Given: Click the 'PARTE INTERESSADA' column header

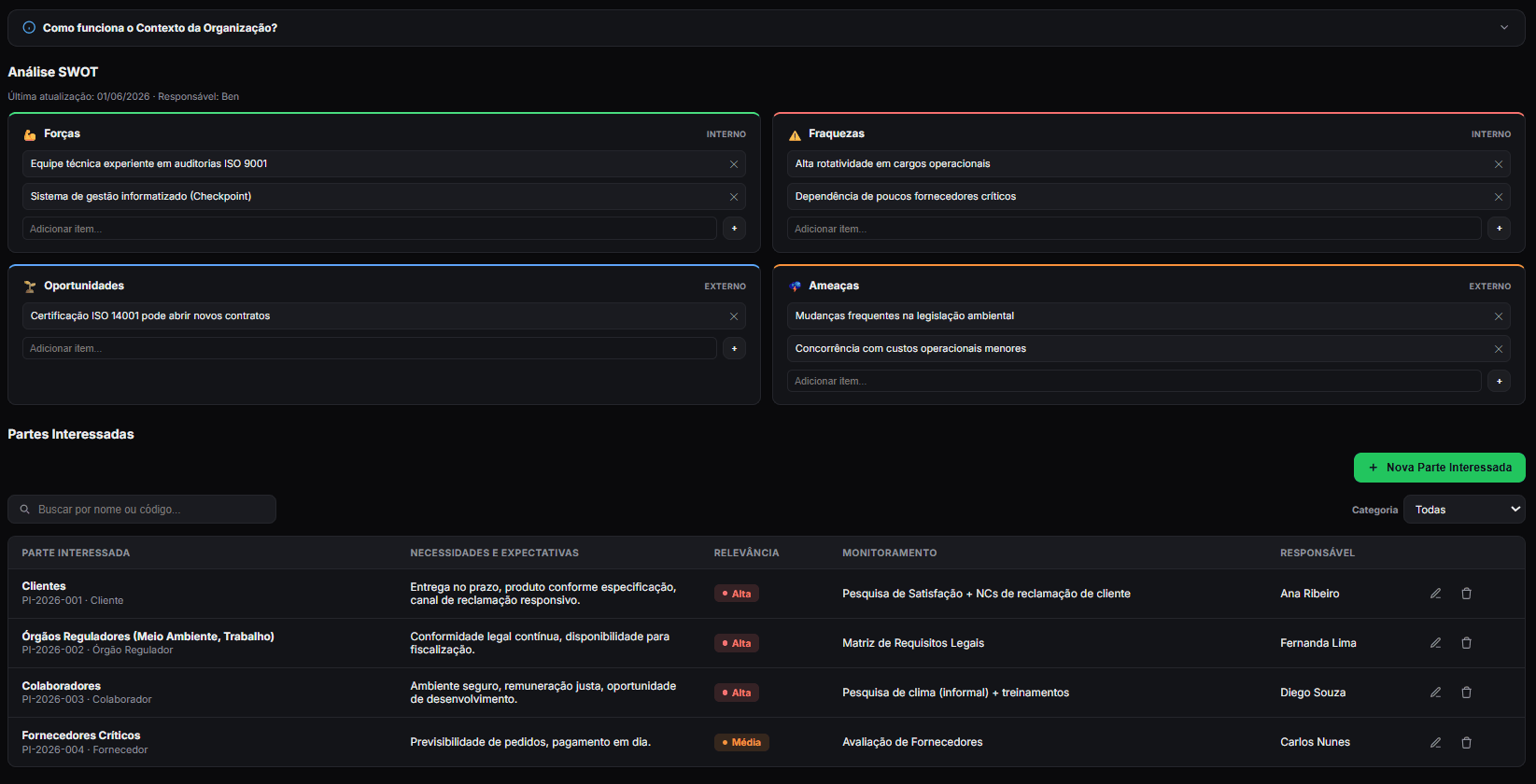Looking at the screenshot, I should coord(76,553).
